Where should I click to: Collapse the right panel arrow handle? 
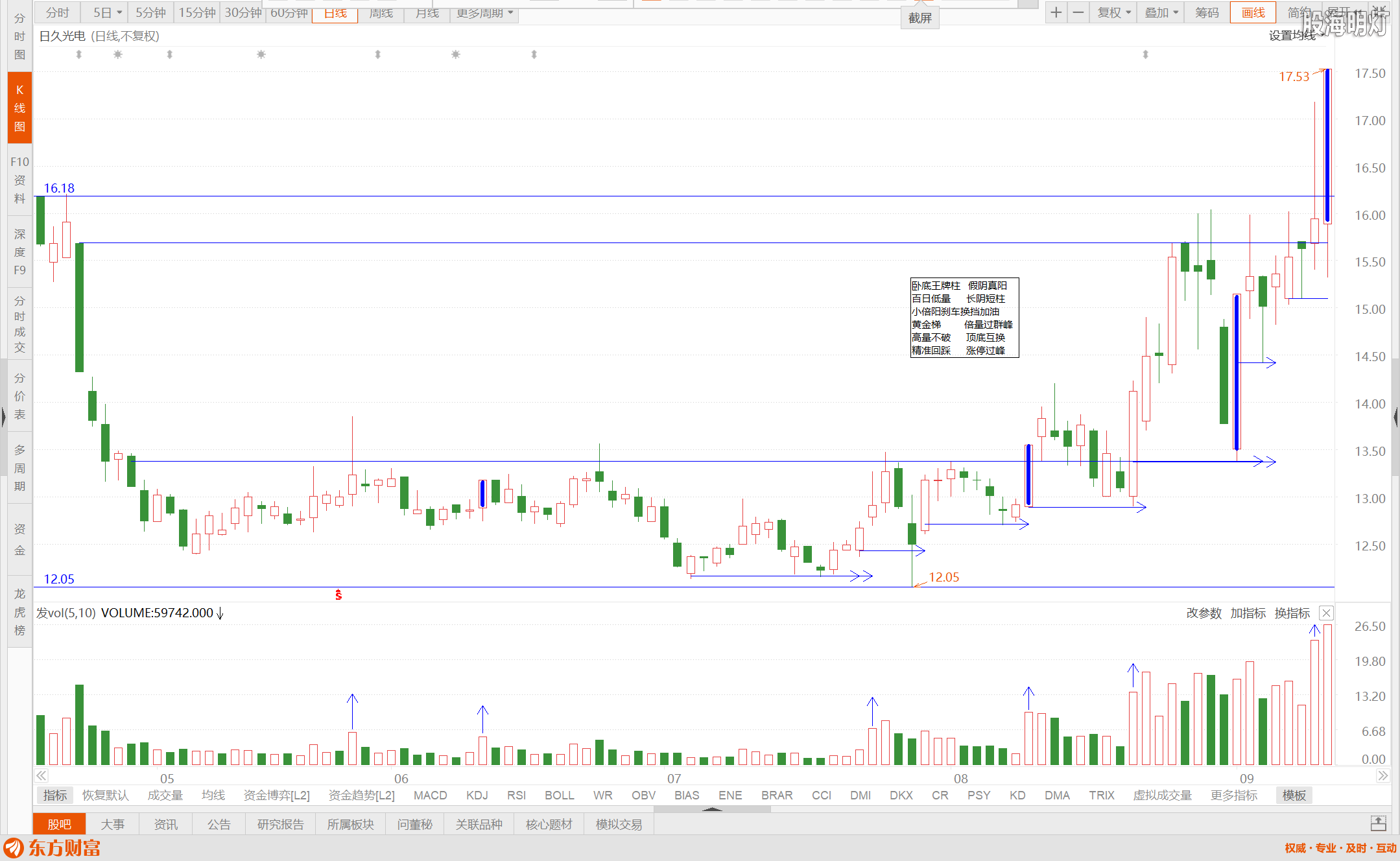(1396, 417)
